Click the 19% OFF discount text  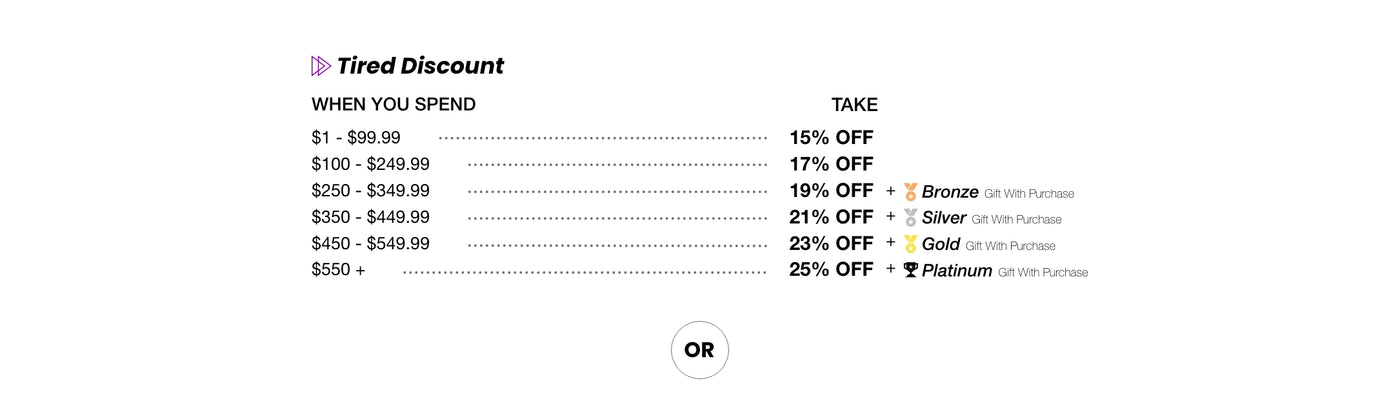[831, 190]
